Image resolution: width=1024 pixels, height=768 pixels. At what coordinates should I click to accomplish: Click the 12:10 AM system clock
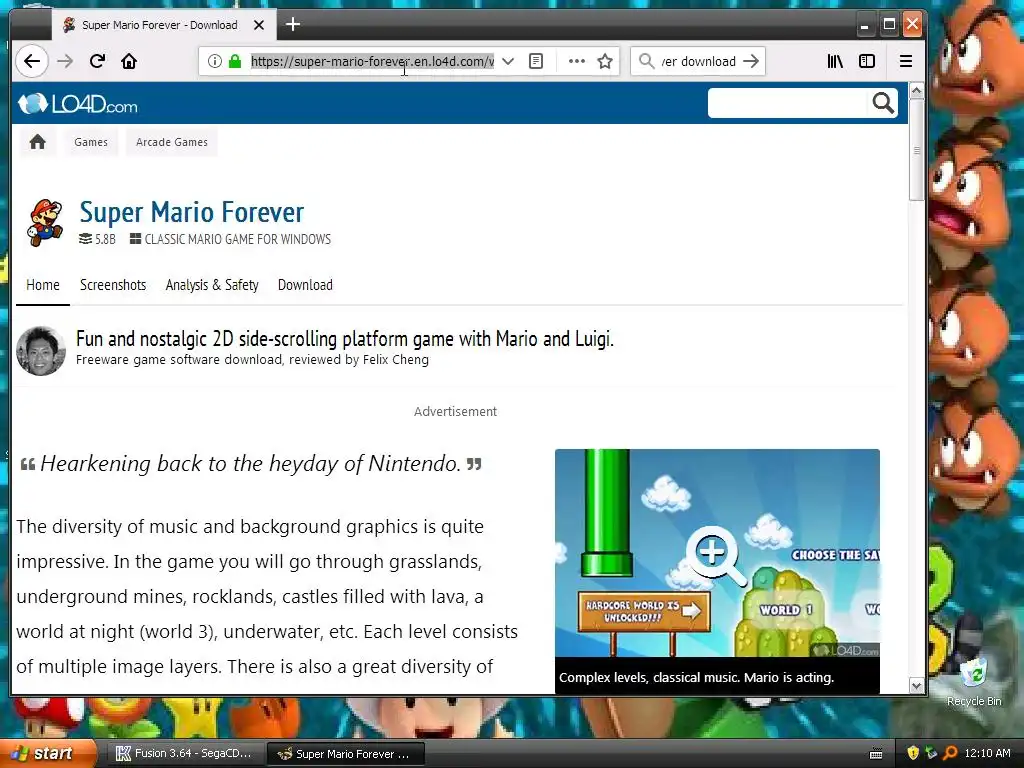click(987, 754)
